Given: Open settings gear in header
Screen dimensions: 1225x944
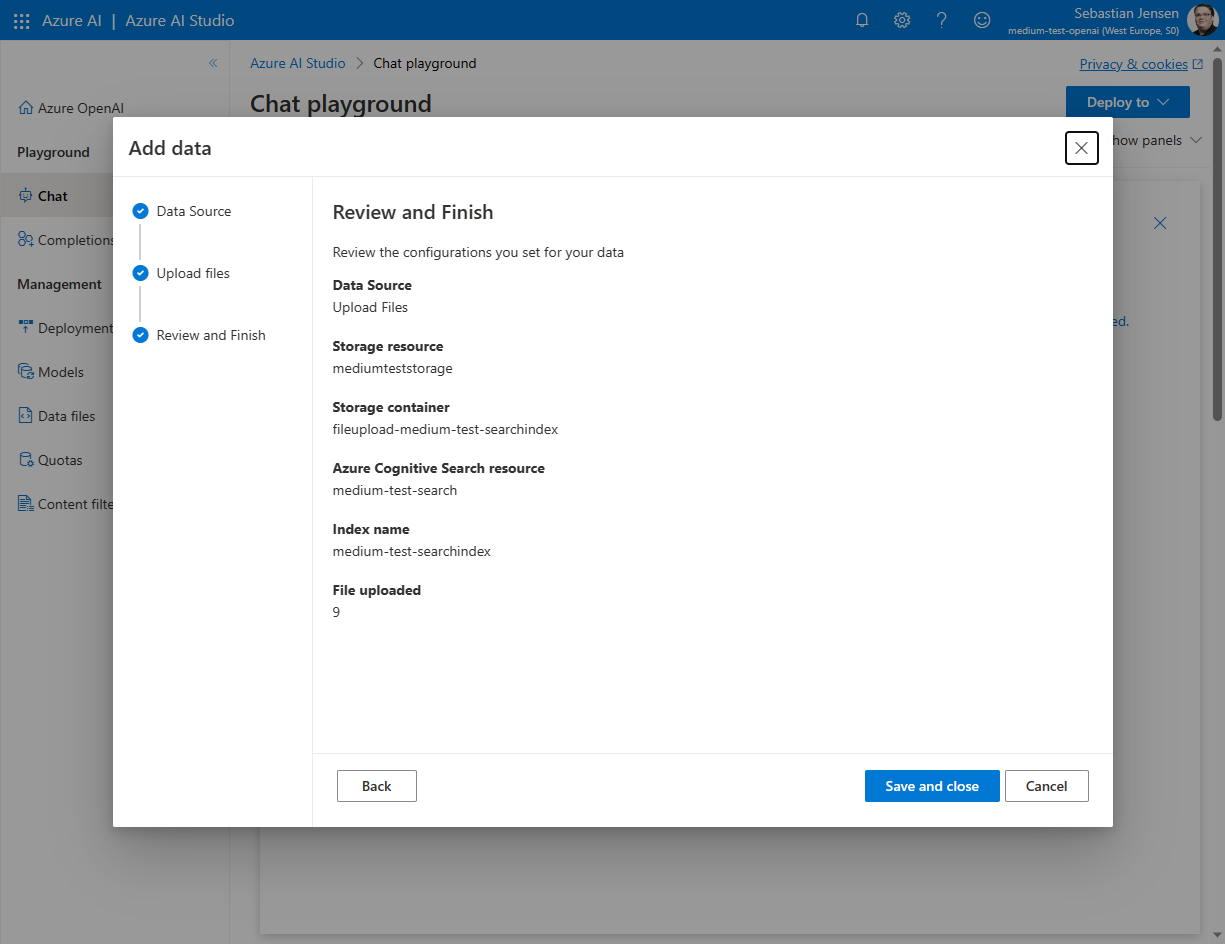Looking at the screenshot, I should 902,20.
